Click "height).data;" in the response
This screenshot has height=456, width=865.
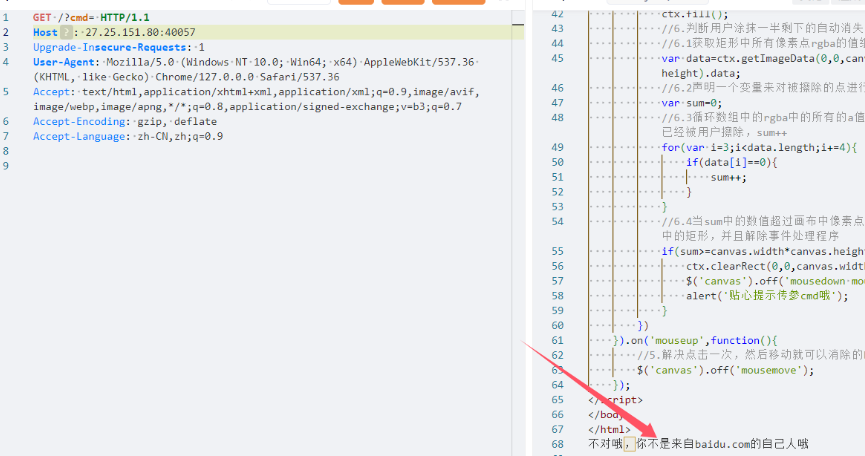coord(701,73)
